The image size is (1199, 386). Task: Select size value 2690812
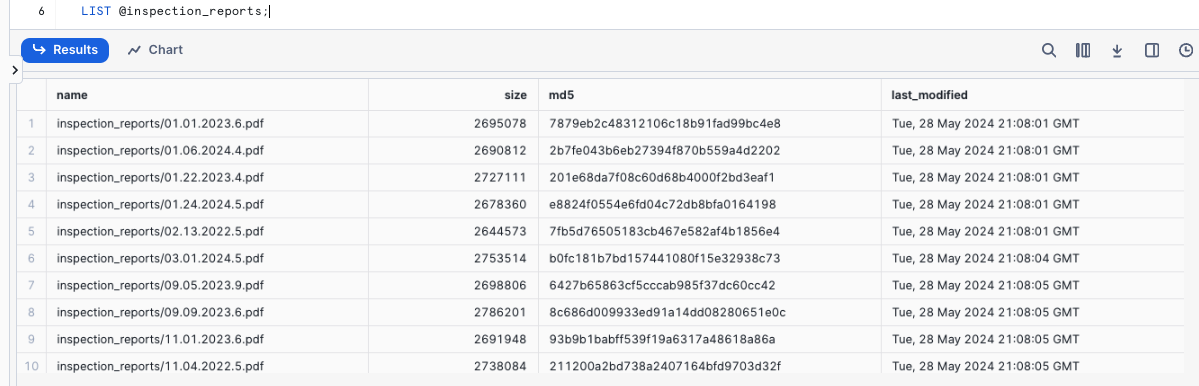click(453, 151)
